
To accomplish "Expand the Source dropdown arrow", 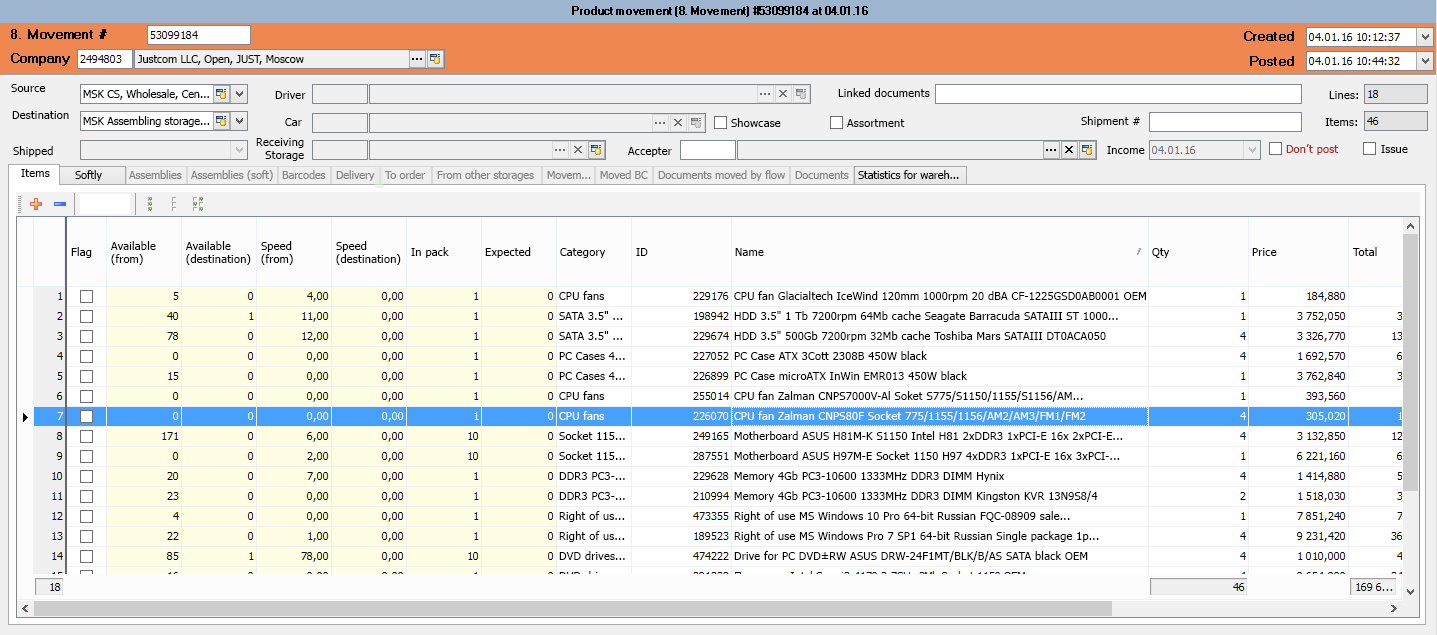I will tap(240, 94).
